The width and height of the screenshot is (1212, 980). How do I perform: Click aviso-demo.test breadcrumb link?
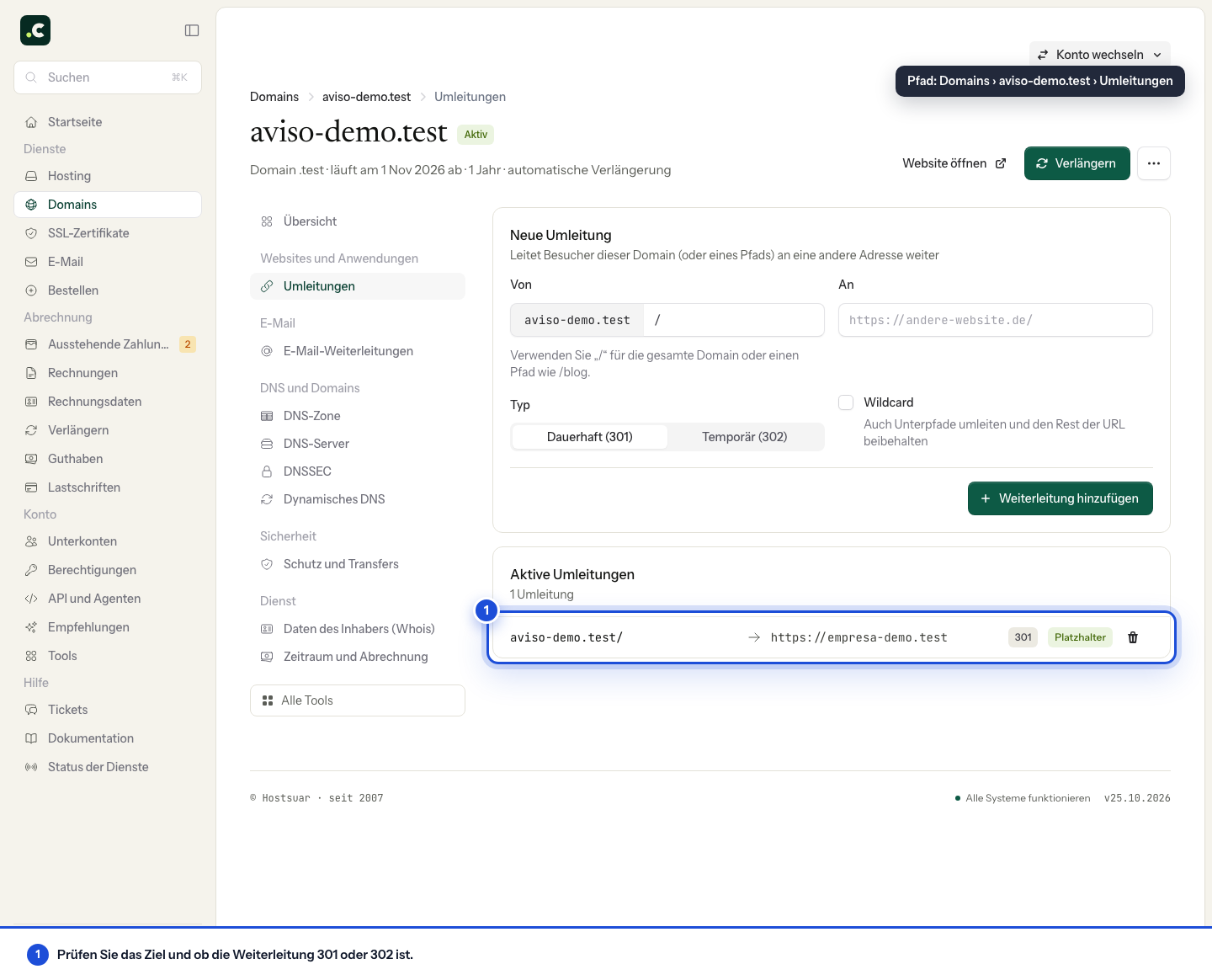(x=367, y=97)
